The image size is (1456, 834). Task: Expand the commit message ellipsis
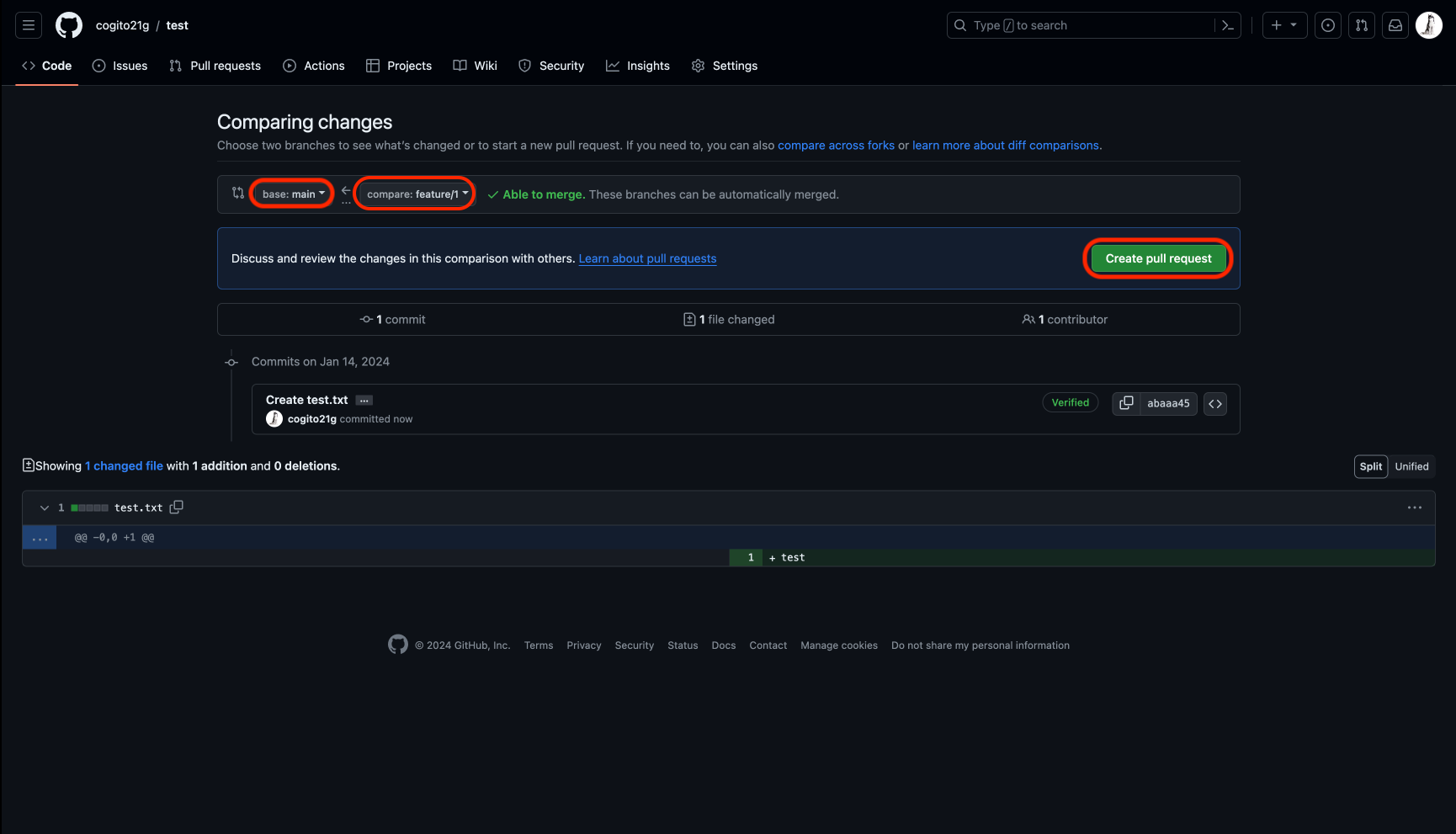[x=364, y=401]
